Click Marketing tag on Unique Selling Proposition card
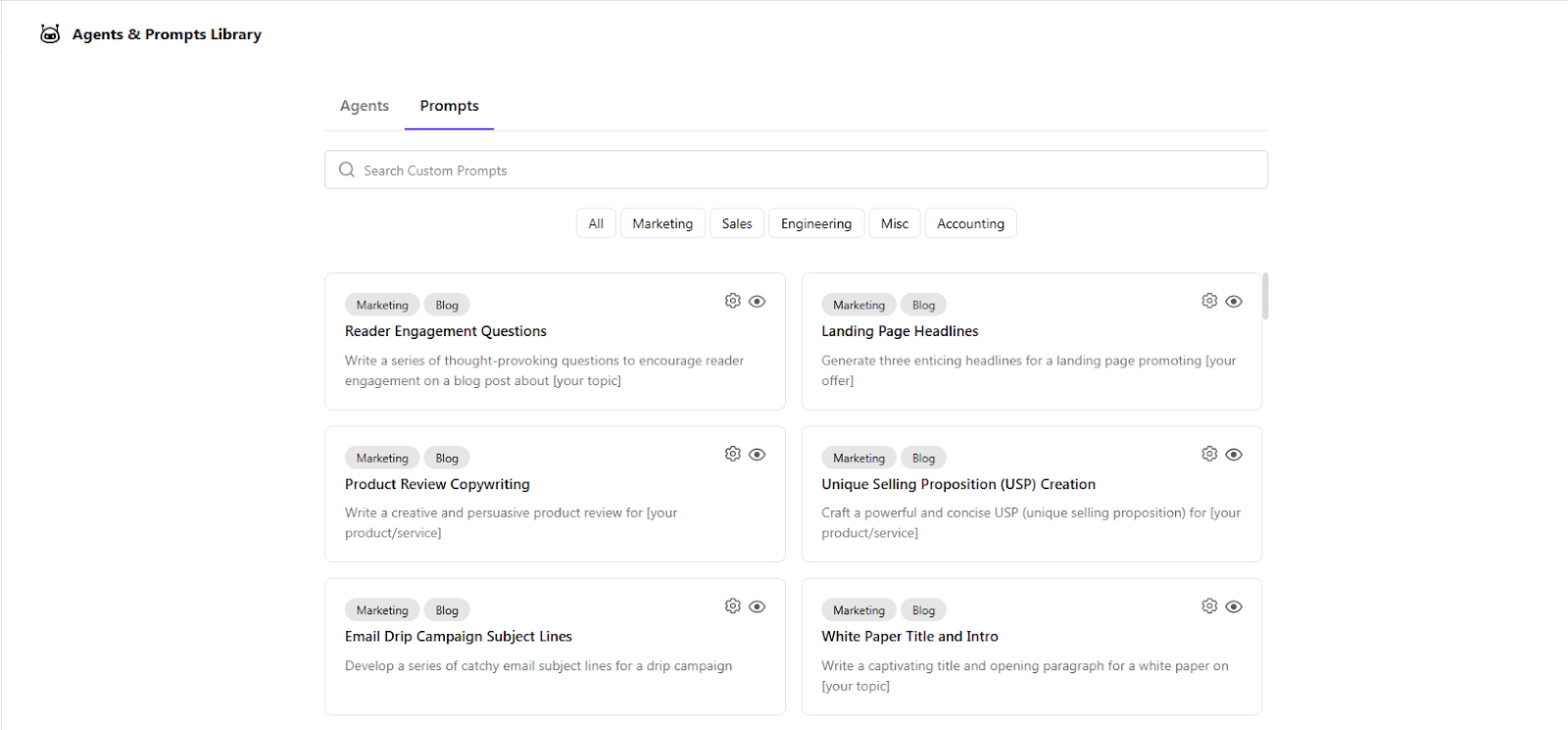 (x=858, y=458)
